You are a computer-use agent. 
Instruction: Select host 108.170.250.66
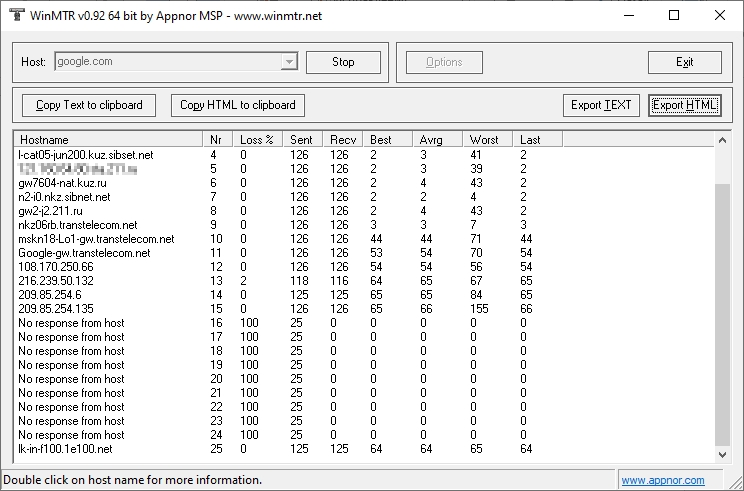click(x=56, y=267)
